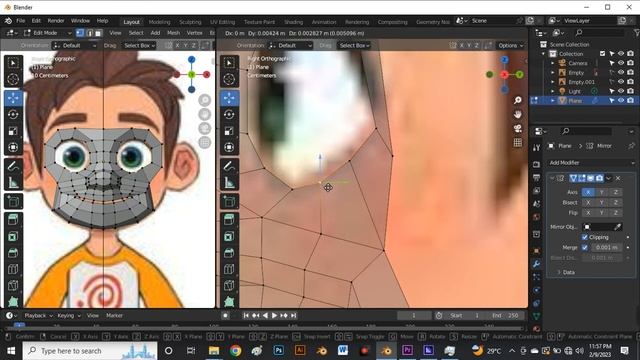Open the Render menu
This screenshot has height=360, width=640.
click(56, 21)
